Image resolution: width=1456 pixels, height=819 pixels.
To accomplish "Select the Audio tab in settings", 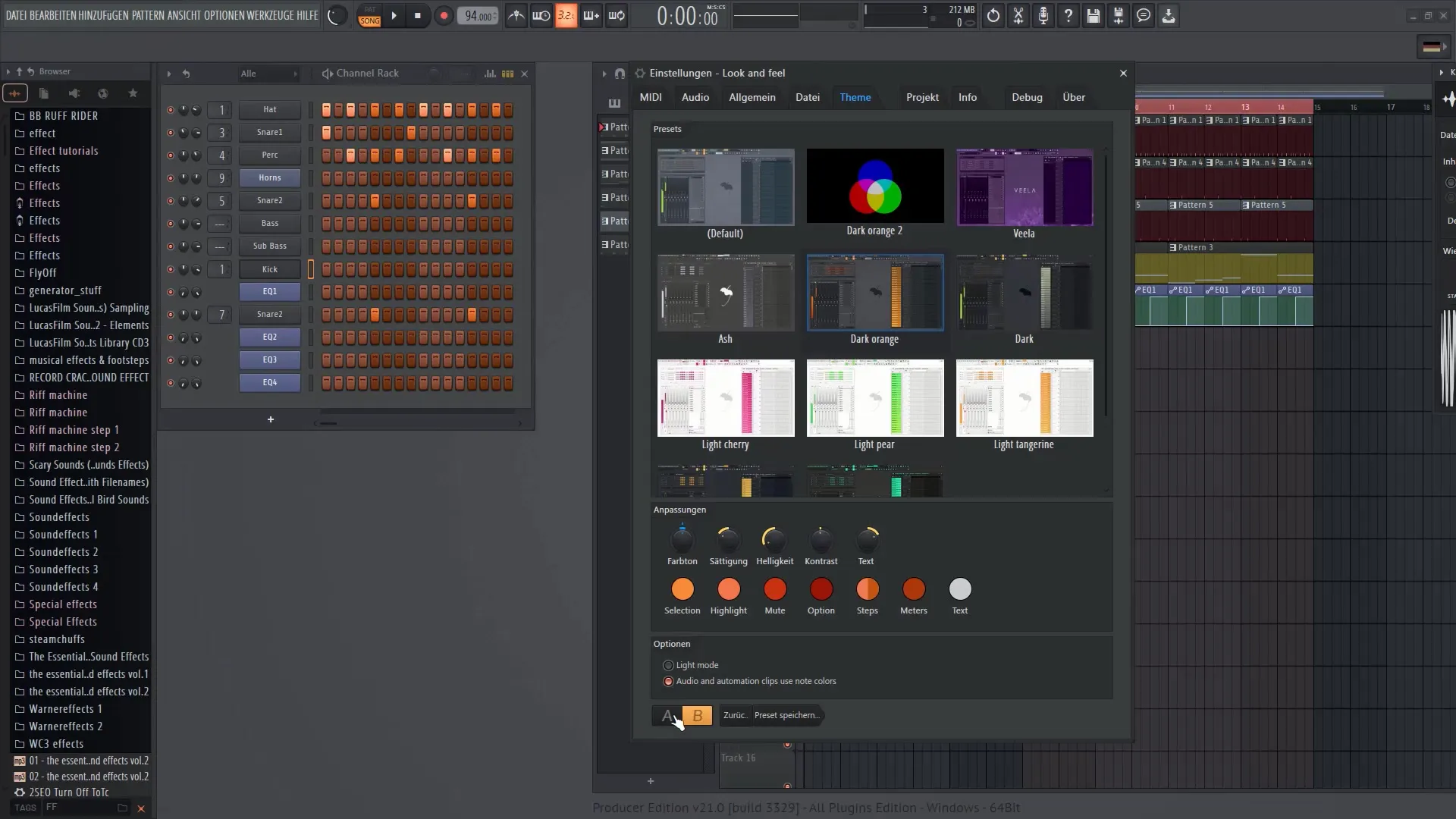I will [695, 97].
